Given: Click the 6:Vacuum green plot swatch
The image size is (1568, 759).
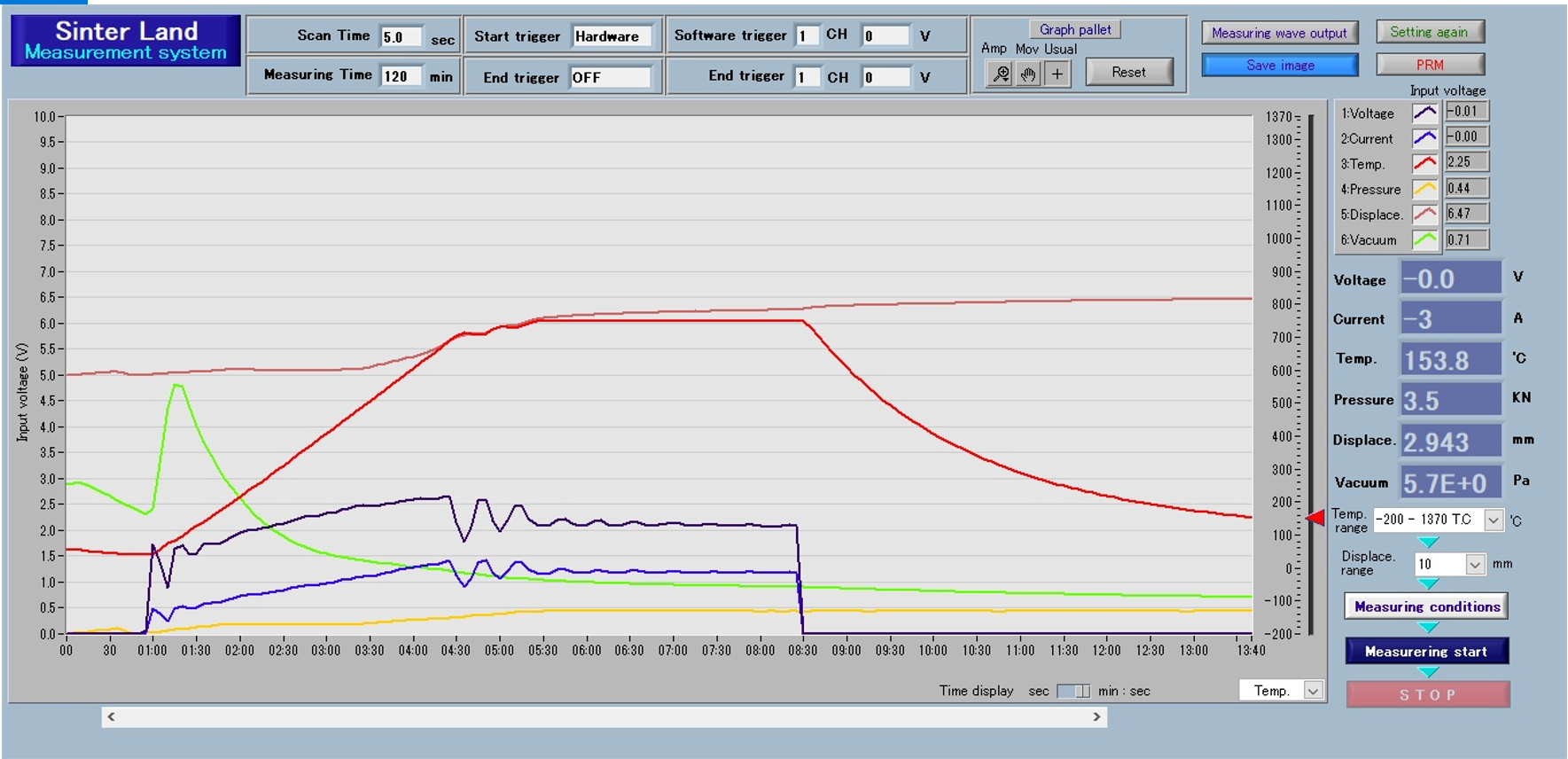Looking at the screenshot, I should (x=1424, y=239).
